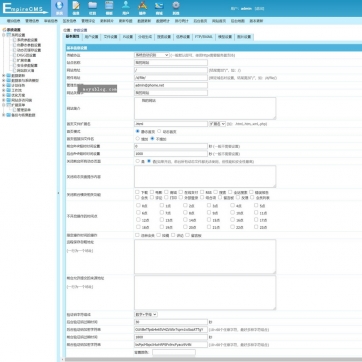Open the homepage file extension dropdown

click(217, 124)
